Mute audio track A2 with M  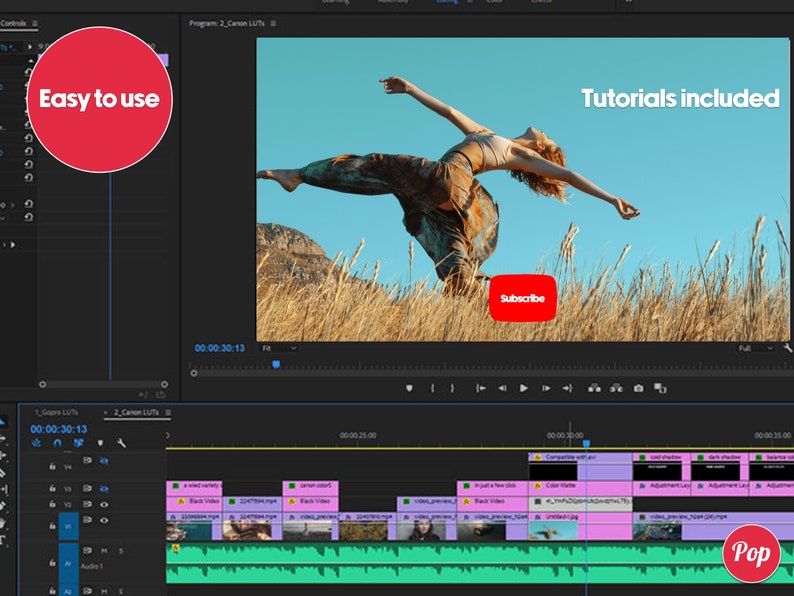104,591
